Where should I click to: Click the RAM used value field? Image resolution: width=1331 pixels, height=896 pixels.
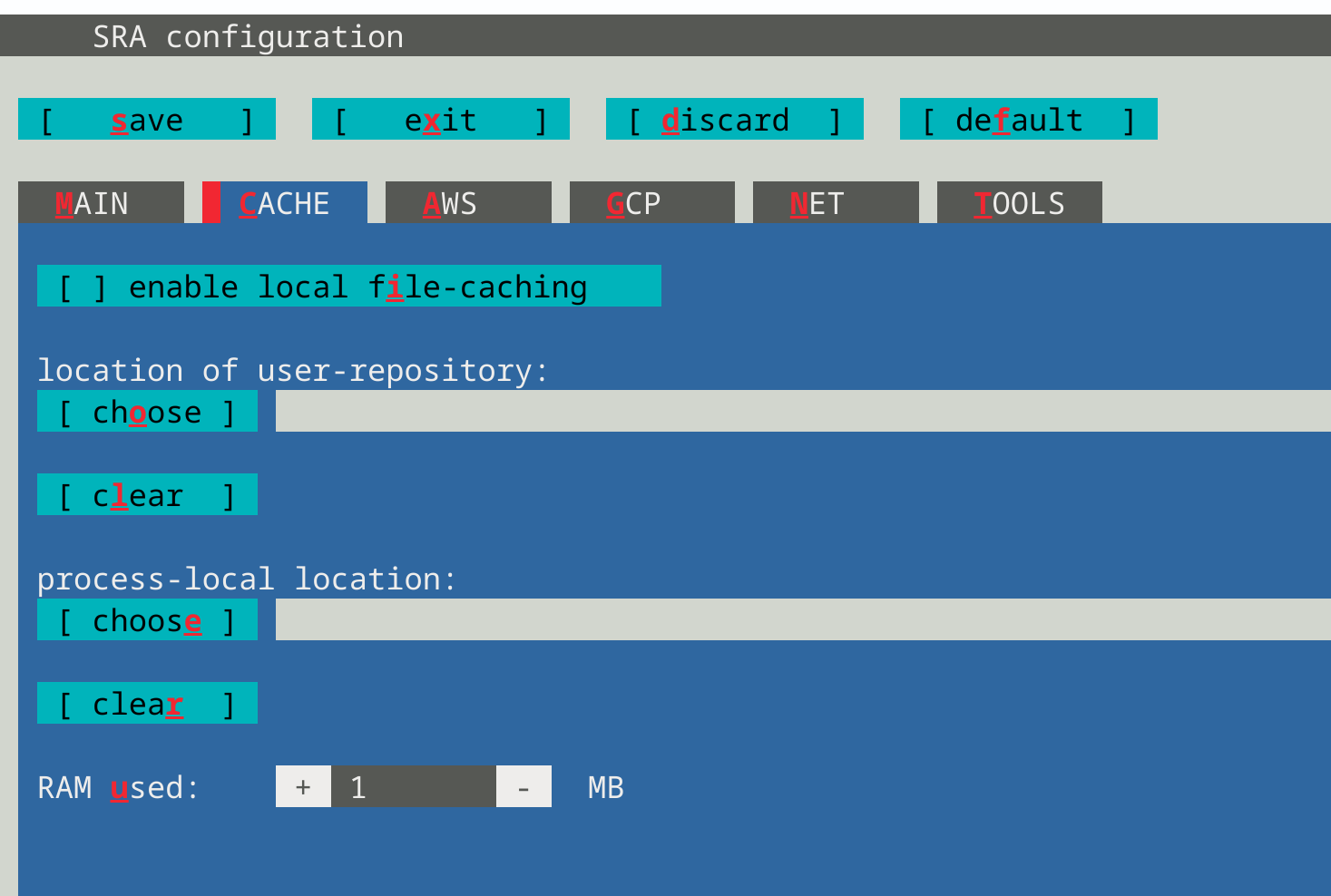(413, 786)
